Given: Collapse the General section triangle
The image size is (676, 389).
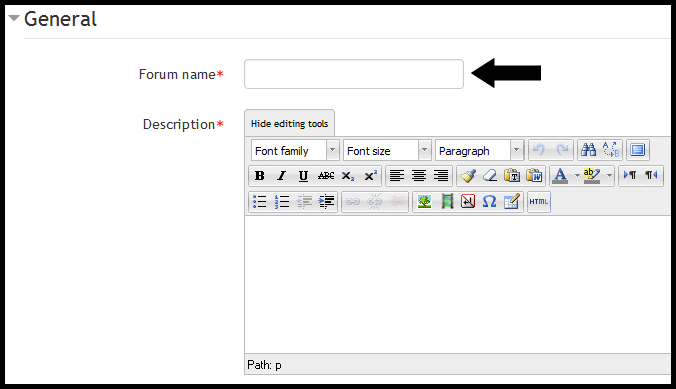Looking at the screenshot, I should click(x=14, y=18).
